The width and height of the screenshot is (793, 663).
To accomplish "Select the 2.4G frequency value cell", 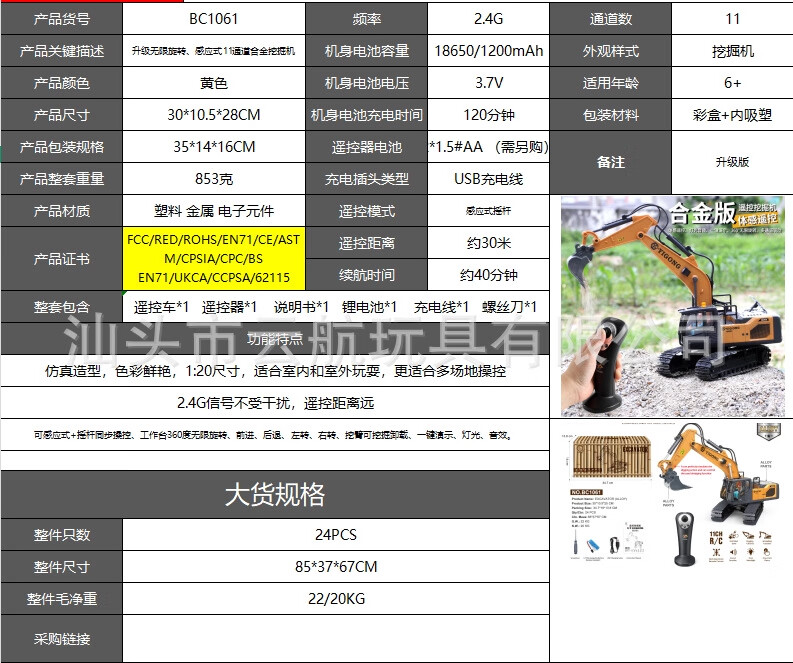I will (489, 19).
